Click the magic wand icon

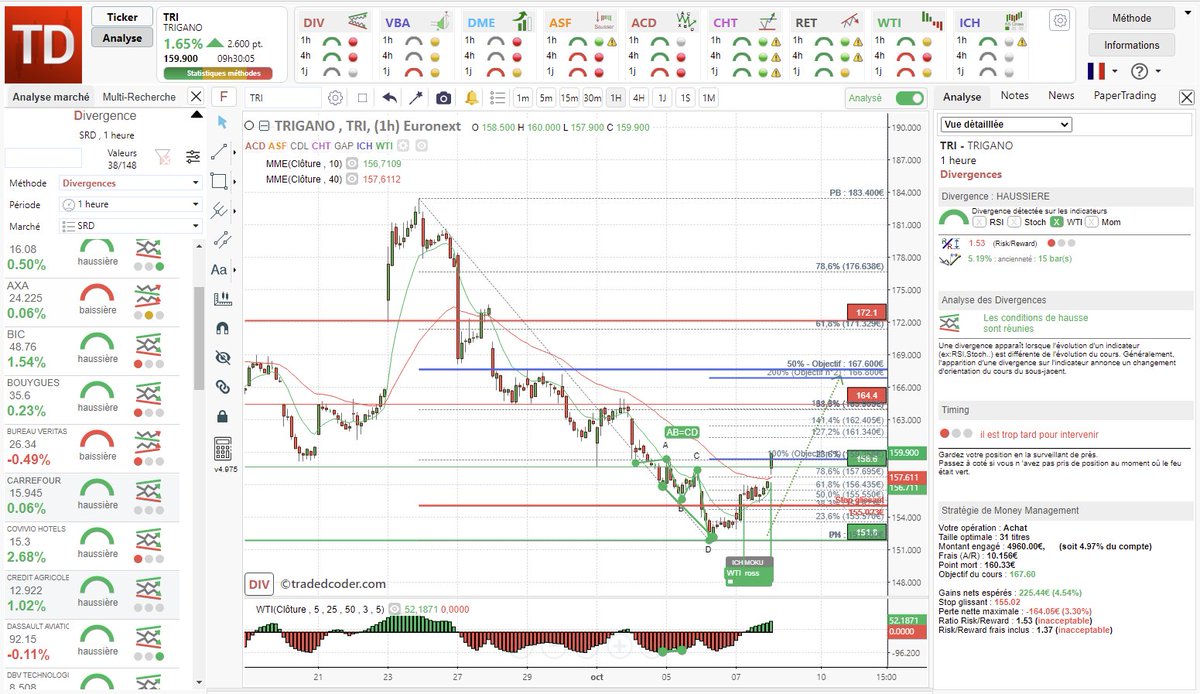tap(416, 97)
